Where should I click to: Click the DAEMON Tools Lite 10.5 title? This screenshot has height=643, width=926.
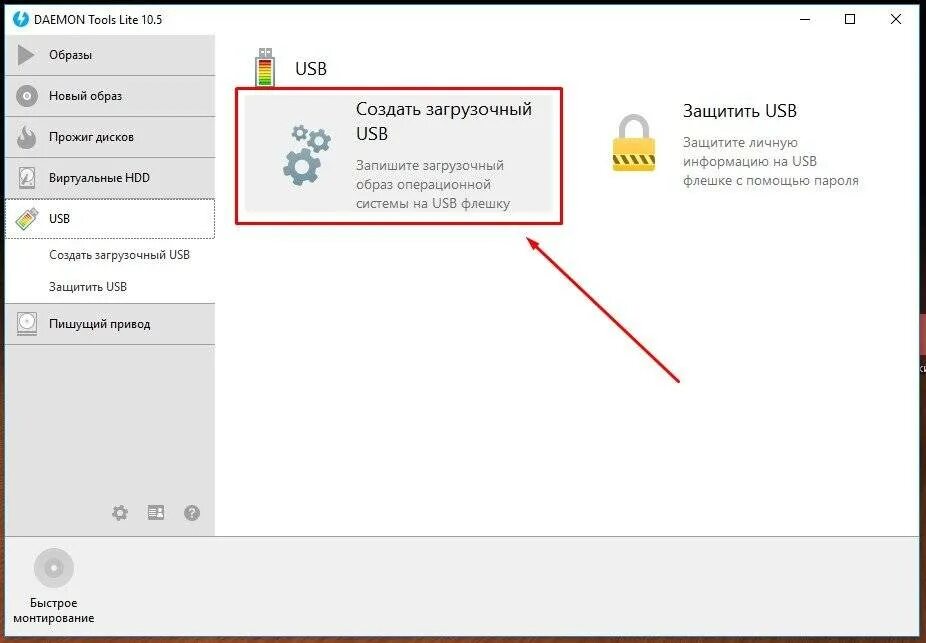coord(98,19)
